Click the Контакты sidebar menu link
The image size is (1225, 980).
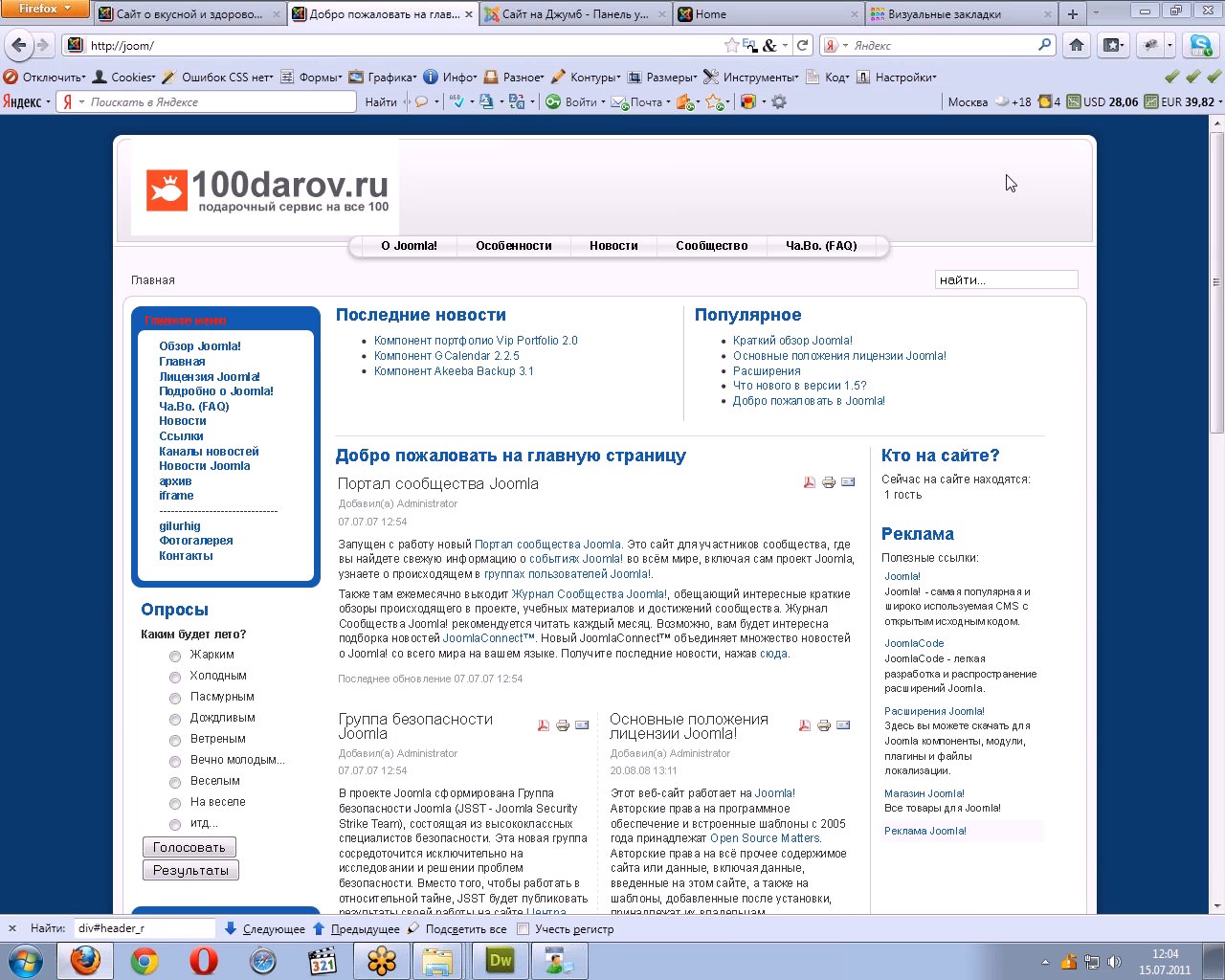pyautogui.click(x=186, y=556)
